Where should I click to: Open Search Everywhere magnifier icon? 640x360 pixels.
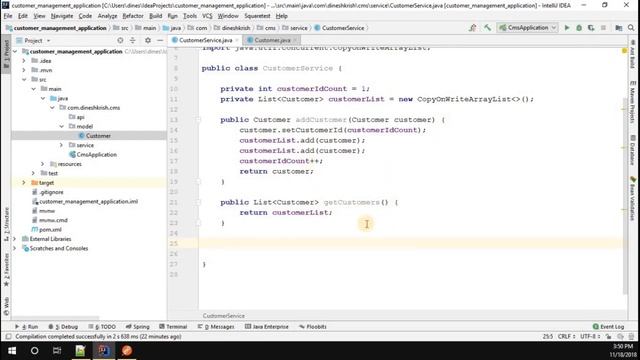(631, 28)
